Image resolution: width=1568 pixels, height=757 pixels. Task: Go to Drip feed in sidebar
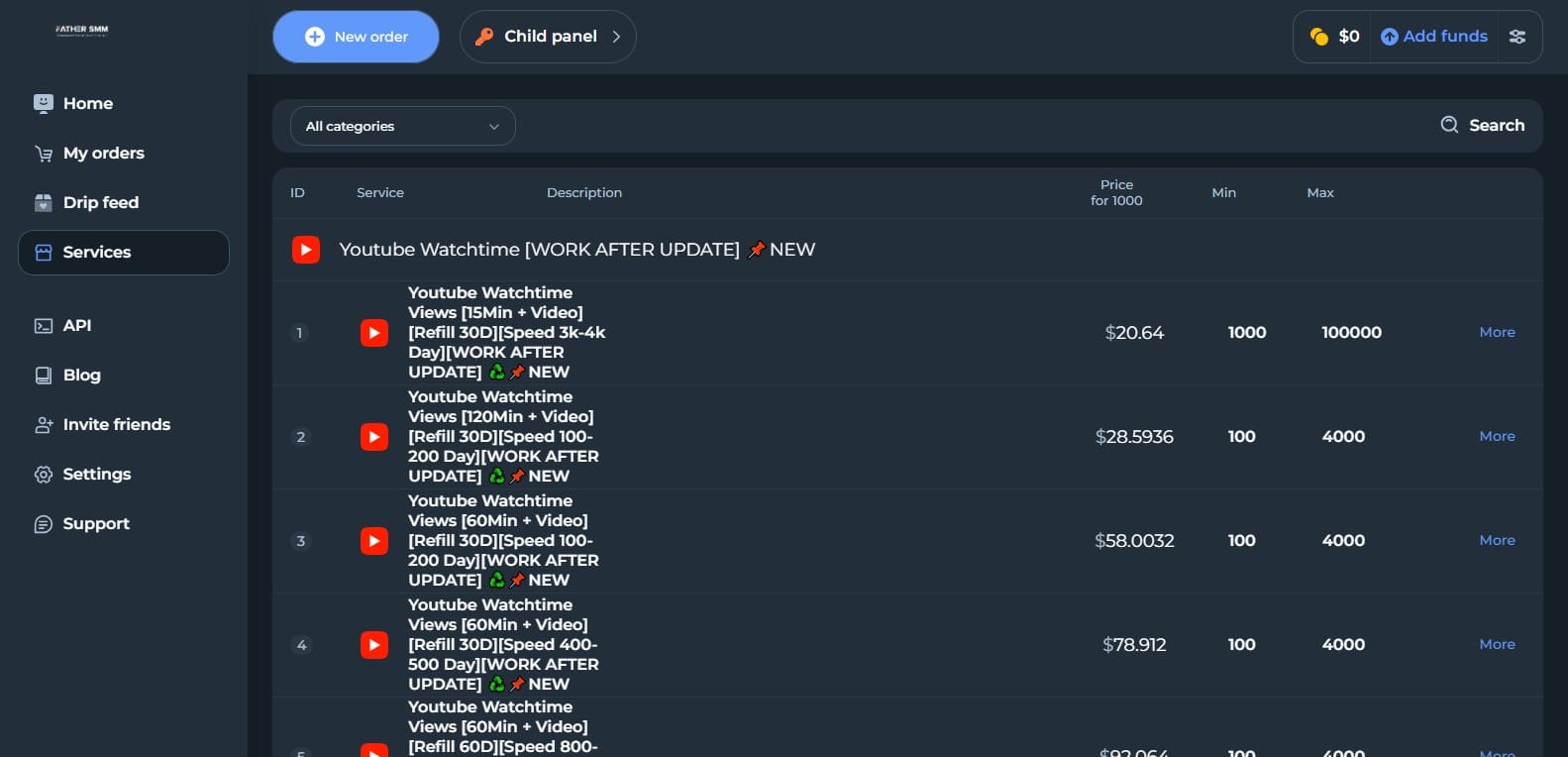100,202
